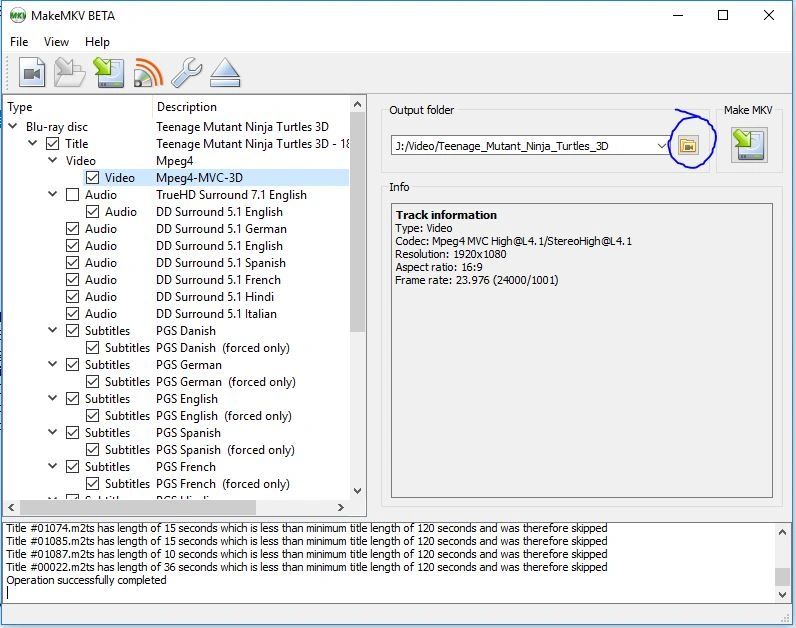Browse for output folder icon
The height and width of the screenshot is (628, 796).
coord(688,146)
